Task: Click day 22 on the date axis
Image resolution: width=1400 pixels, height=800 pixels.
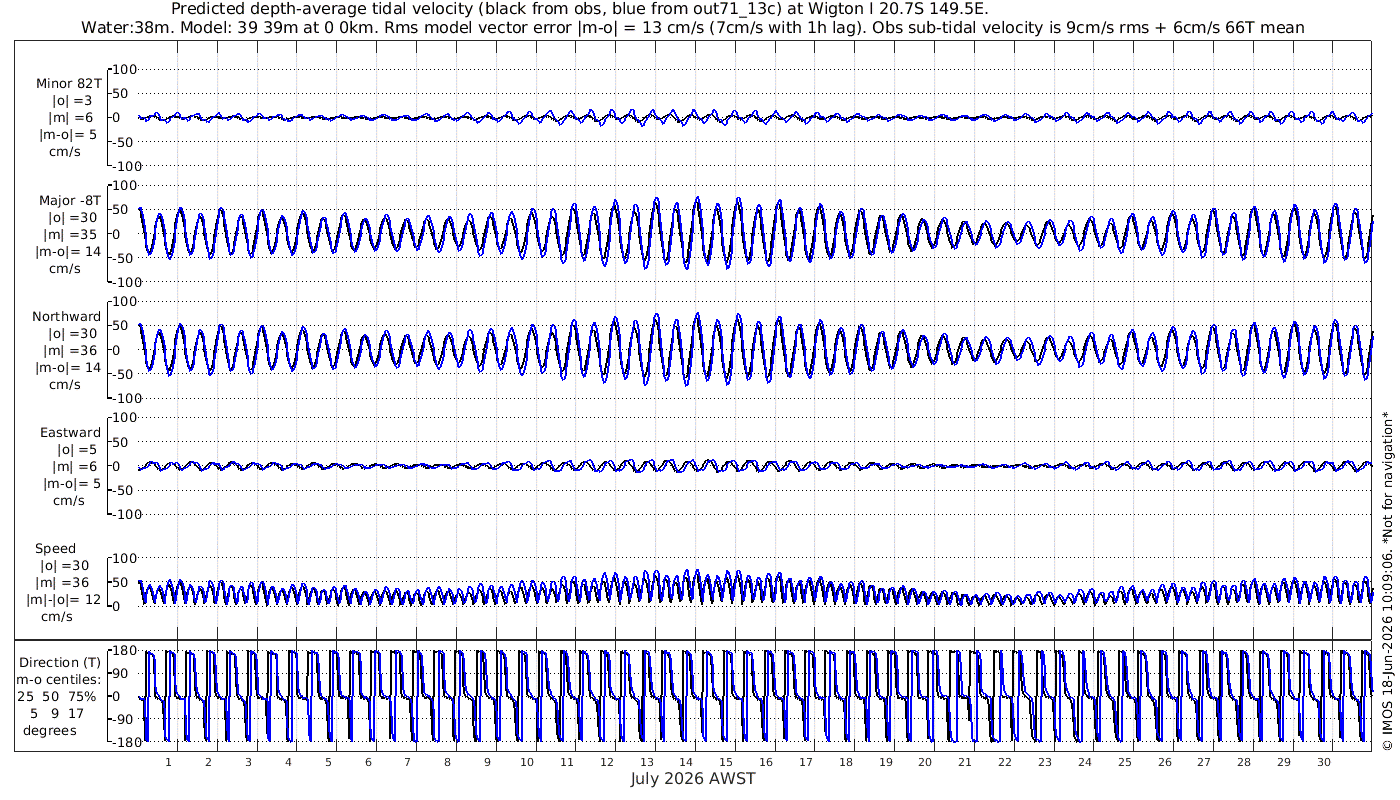Action: tap(1005, 761)
